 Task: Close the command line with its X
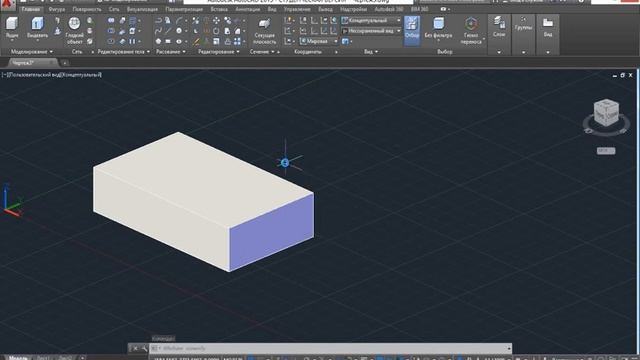pyautogui.click(x=135, y=348)
